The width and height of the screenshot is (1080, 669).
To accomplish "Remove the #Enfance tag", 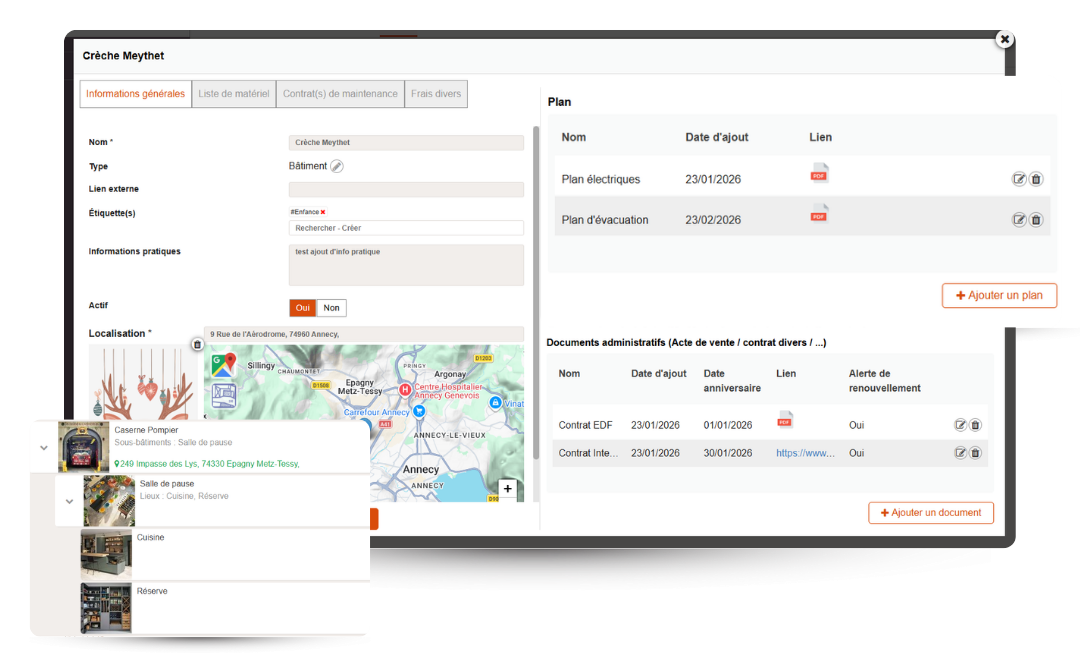I will (x=323, y=212).
